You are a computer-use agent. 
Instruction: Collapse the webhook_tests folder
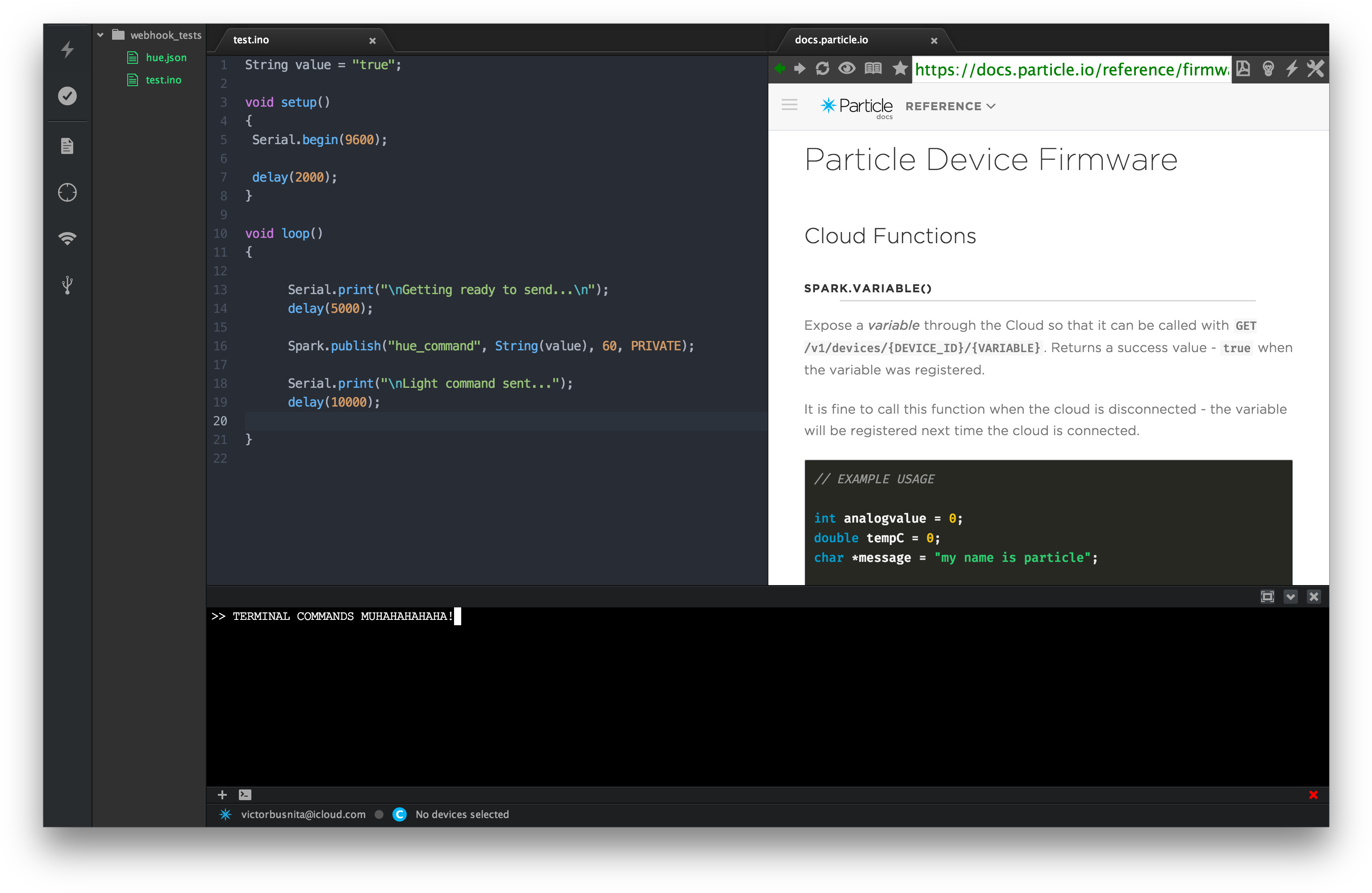click(100, 35)
